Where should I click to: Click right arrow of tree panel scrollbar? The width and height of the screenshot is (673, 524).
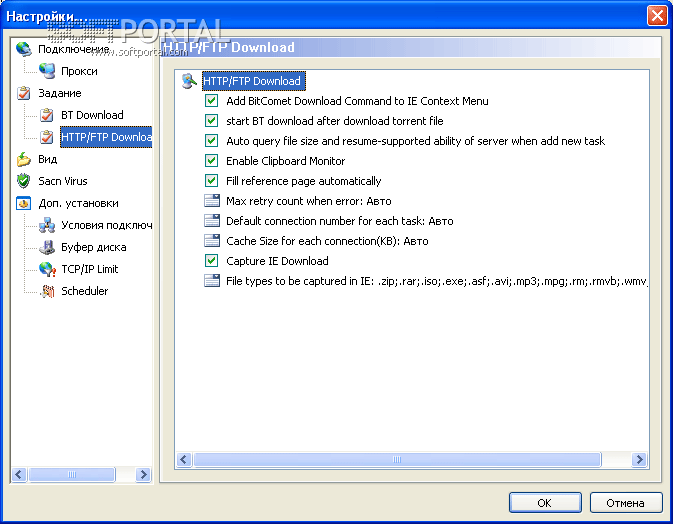point(144,474)
